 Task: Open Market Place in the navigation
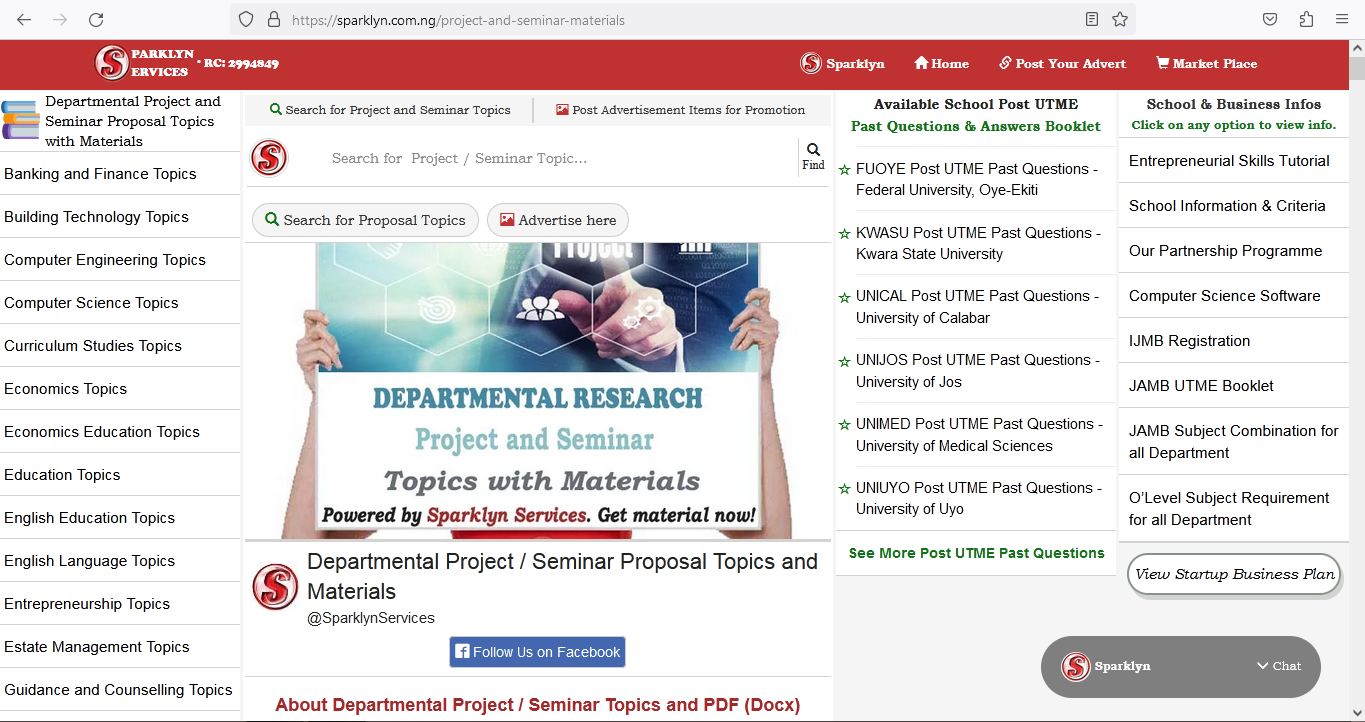point(1207,63)
